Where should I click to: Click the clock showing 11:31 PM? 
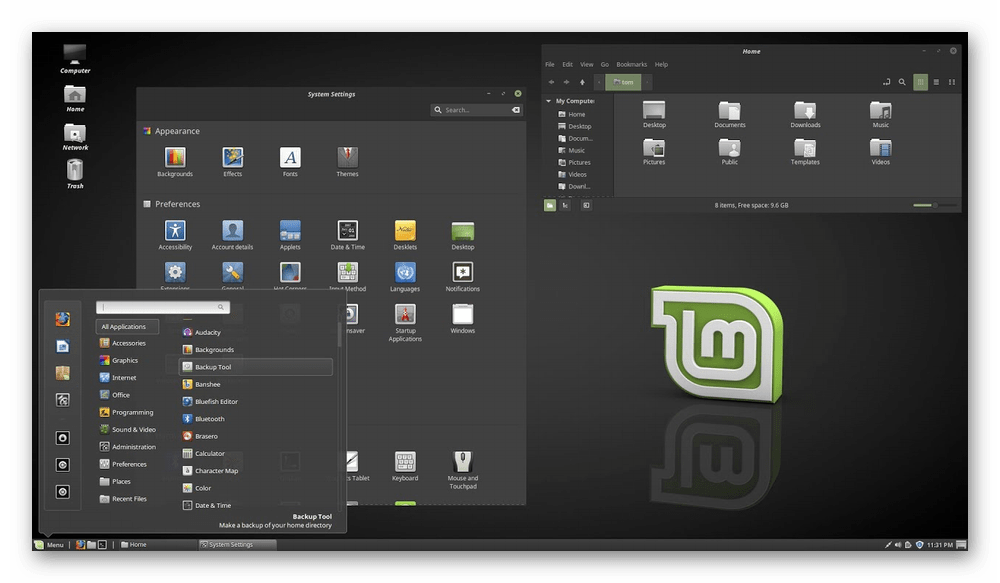(x=939, y=545)
